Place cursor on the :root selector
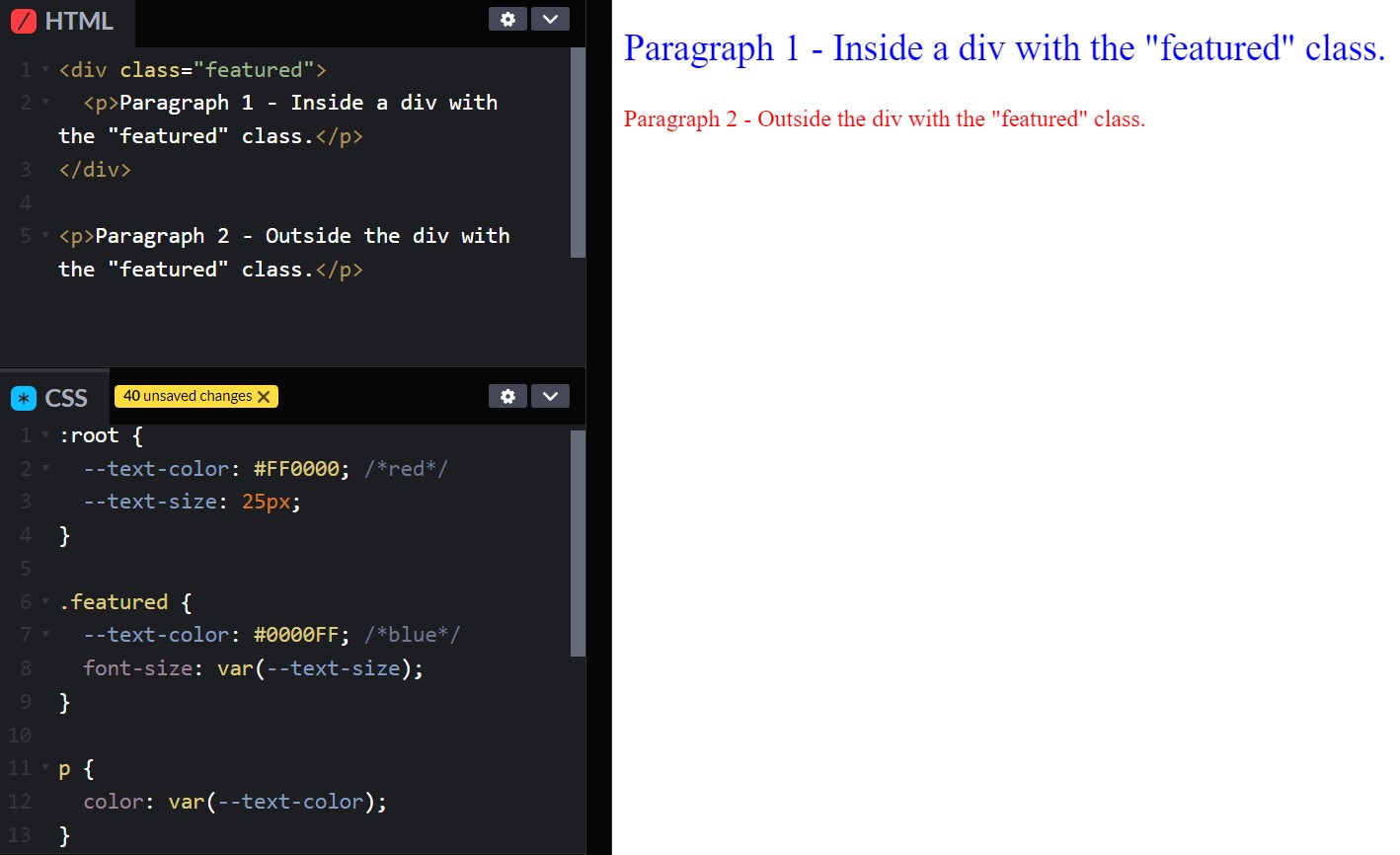The width and height of the screenshot is (1400, 855). [x=89, y=435]
